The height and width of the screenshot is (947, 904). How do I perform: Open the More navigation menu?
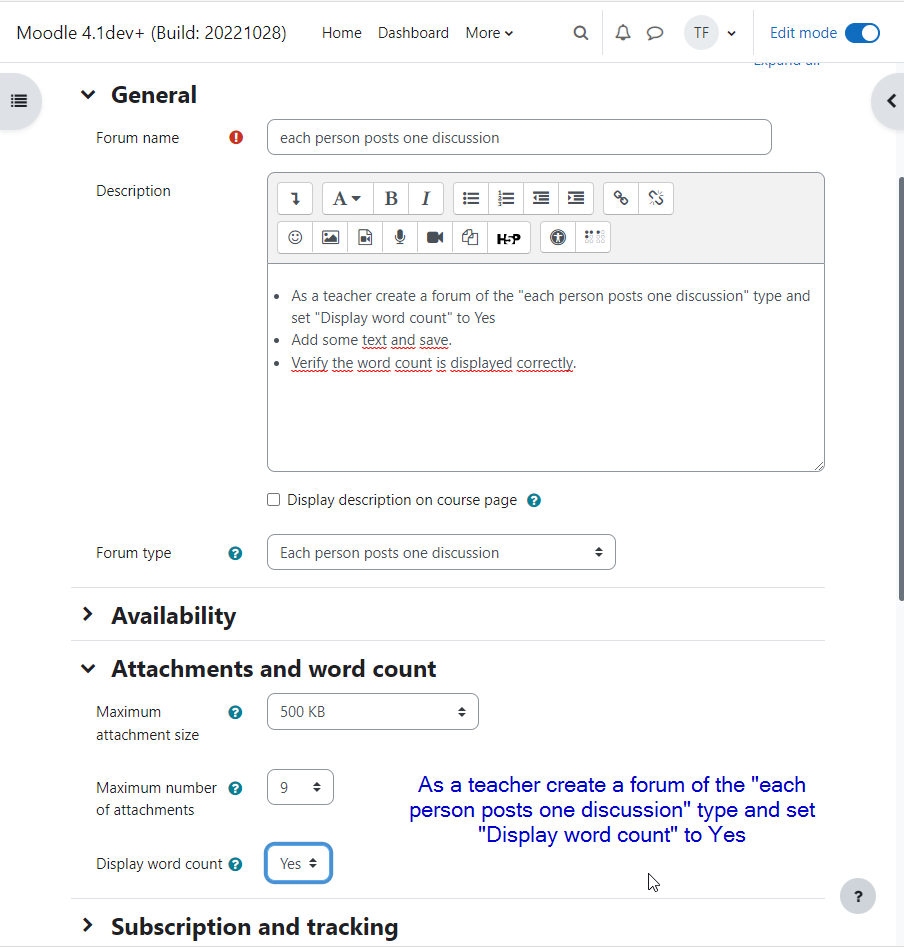(489, 33)
